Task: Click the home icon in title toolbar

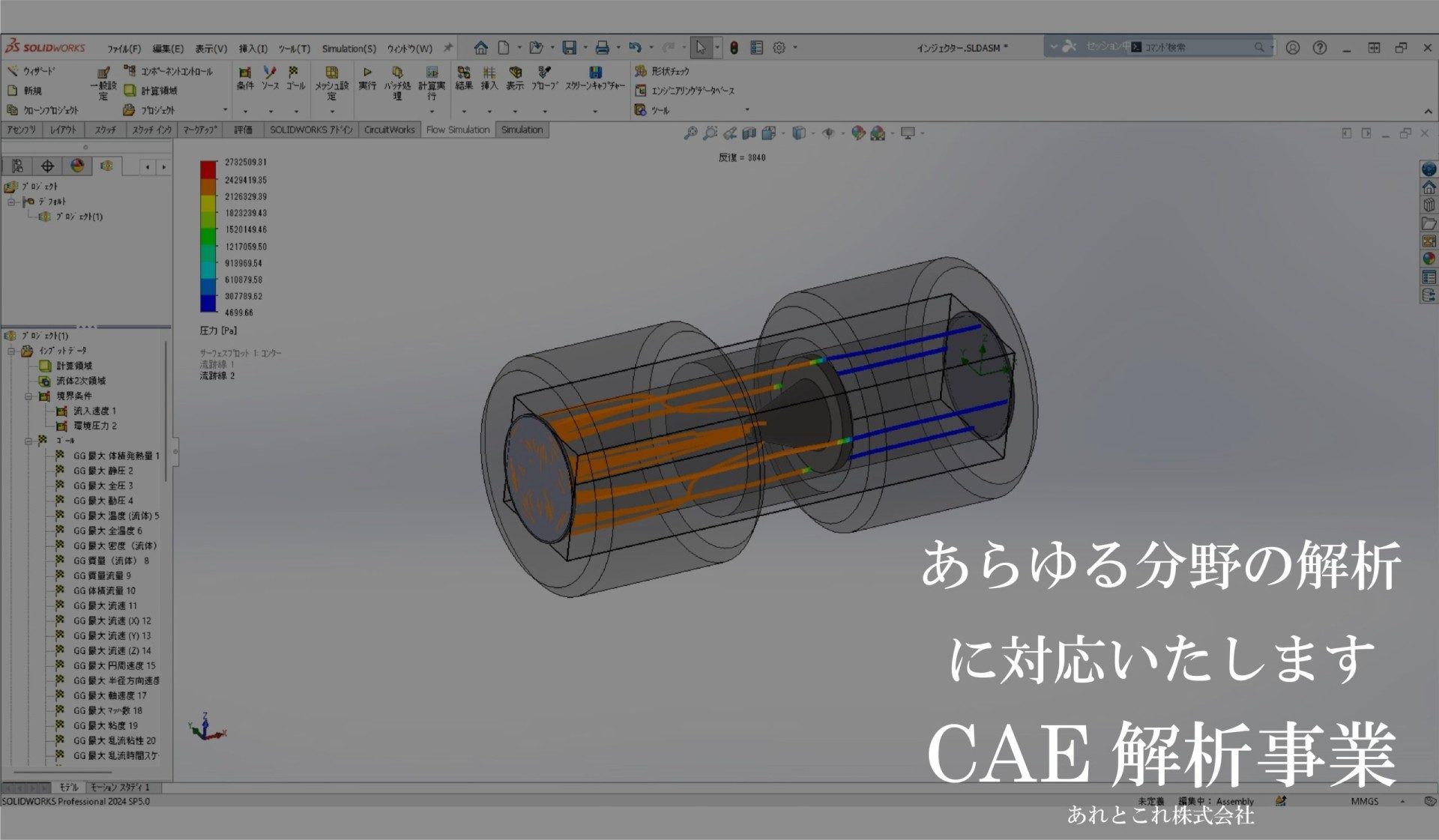Action: (x=480, y=48)
